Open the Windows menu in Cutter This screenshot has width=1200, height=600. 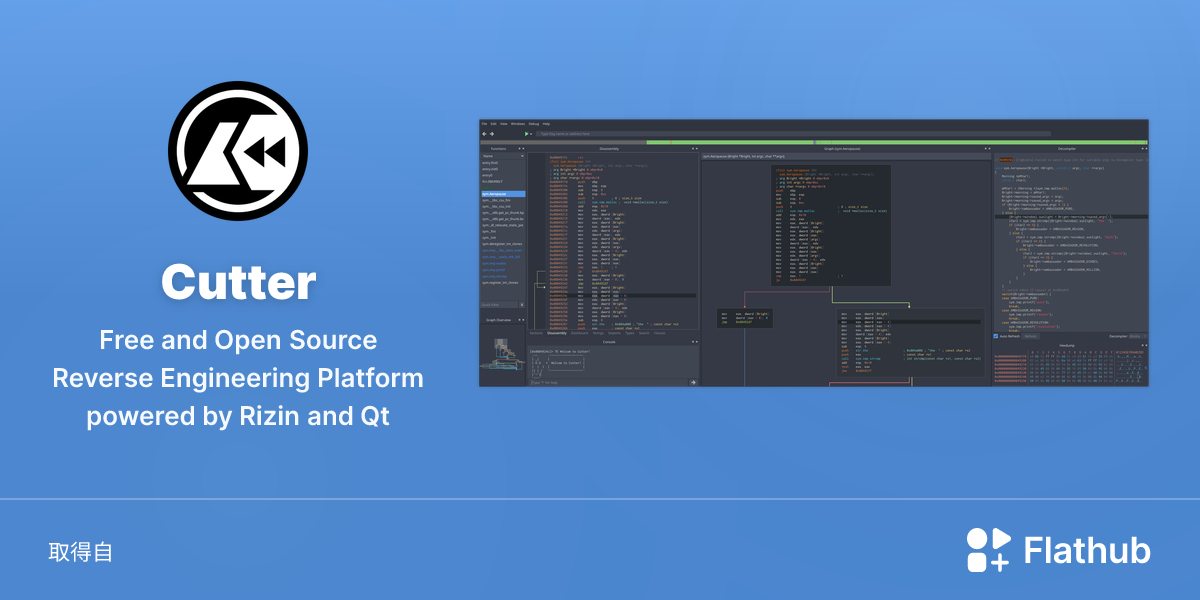518,124
